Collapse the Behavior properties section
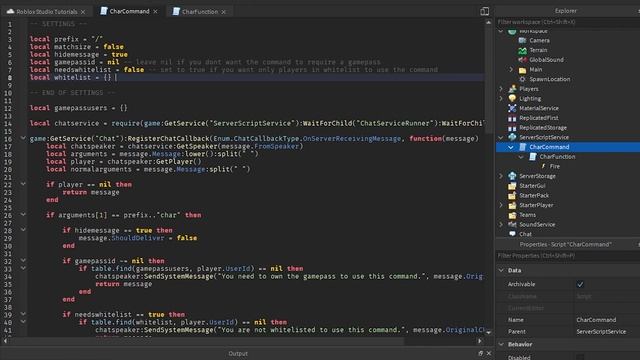The image size is (640, 360). [x=501, y=344]
